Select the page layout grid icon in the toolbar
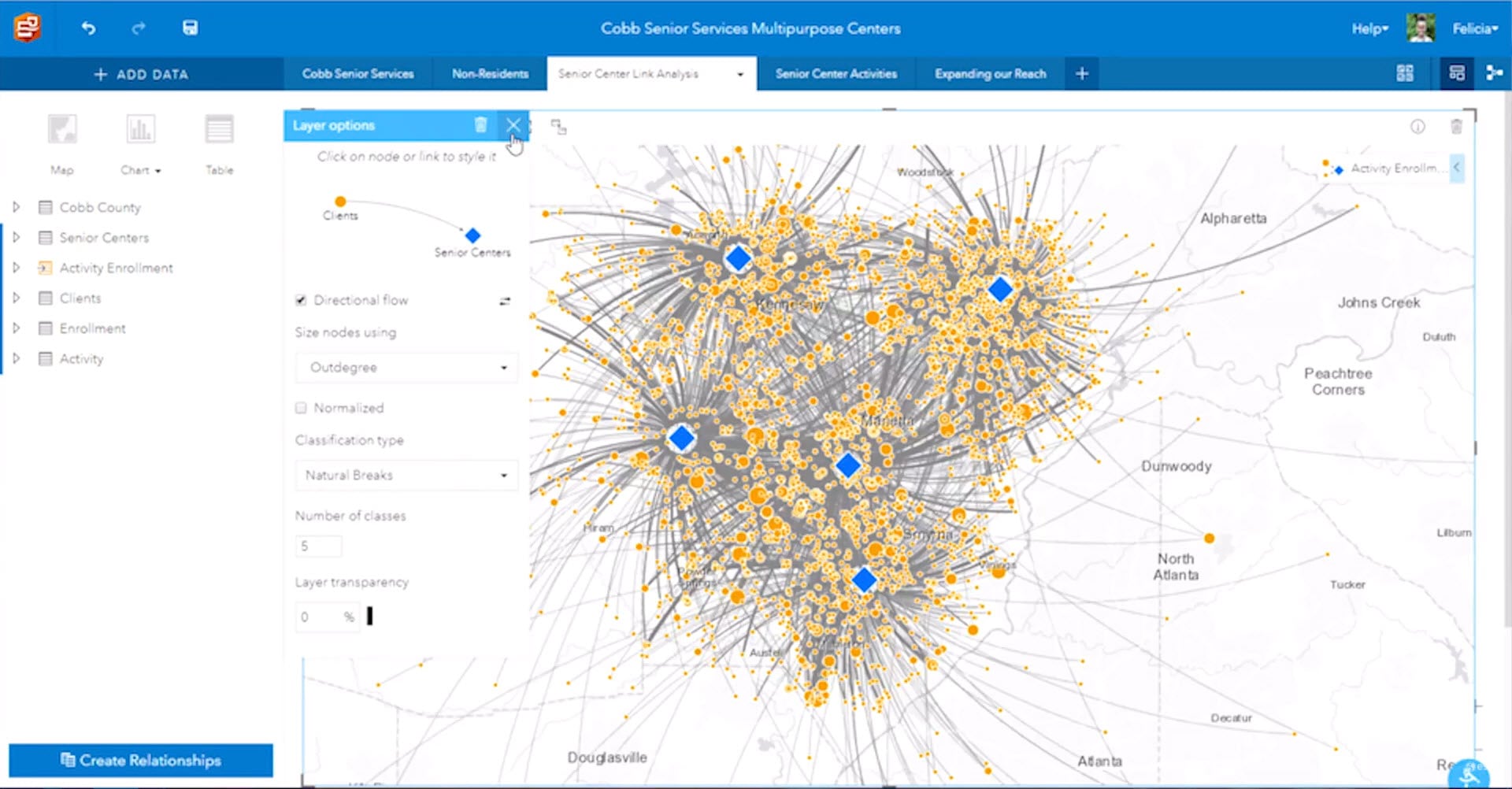This screenshot has height=789, width=1512. (x=1404, y=72)
